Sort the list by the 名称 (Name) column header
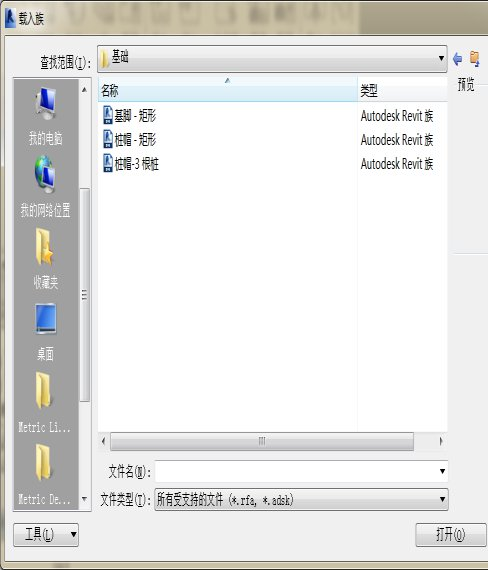The width and height of the screenshot is (488, 570). click(x=228, y=89)
